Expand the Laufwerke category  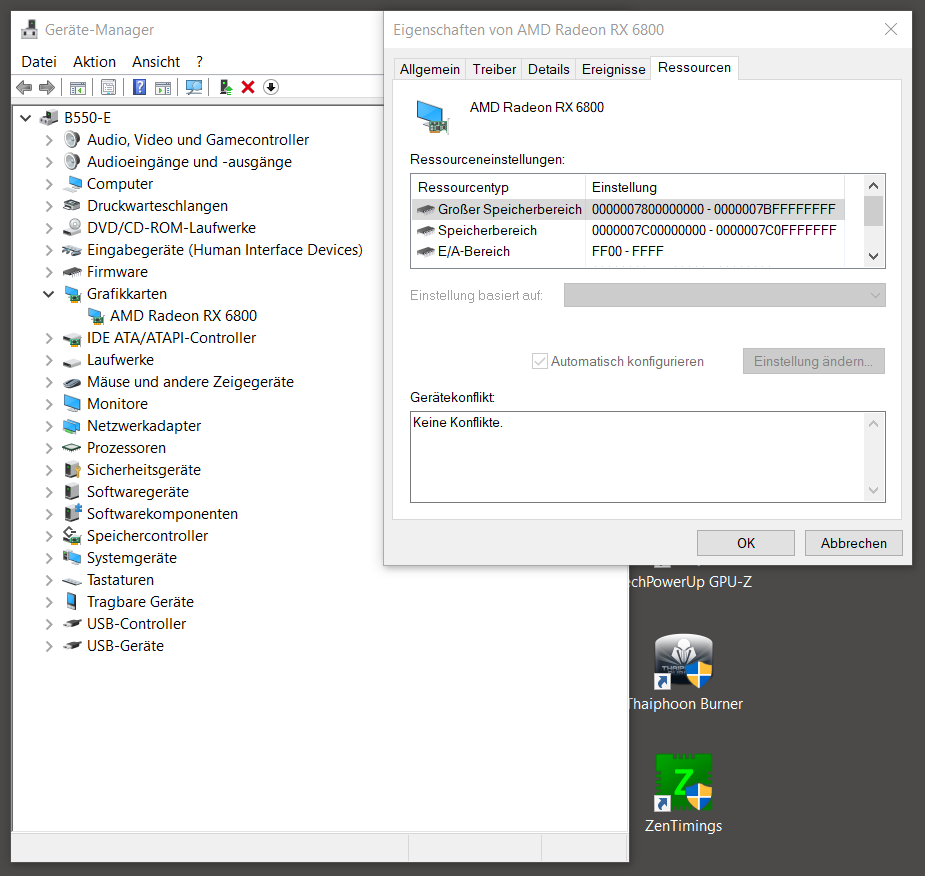tap(49, 360)
